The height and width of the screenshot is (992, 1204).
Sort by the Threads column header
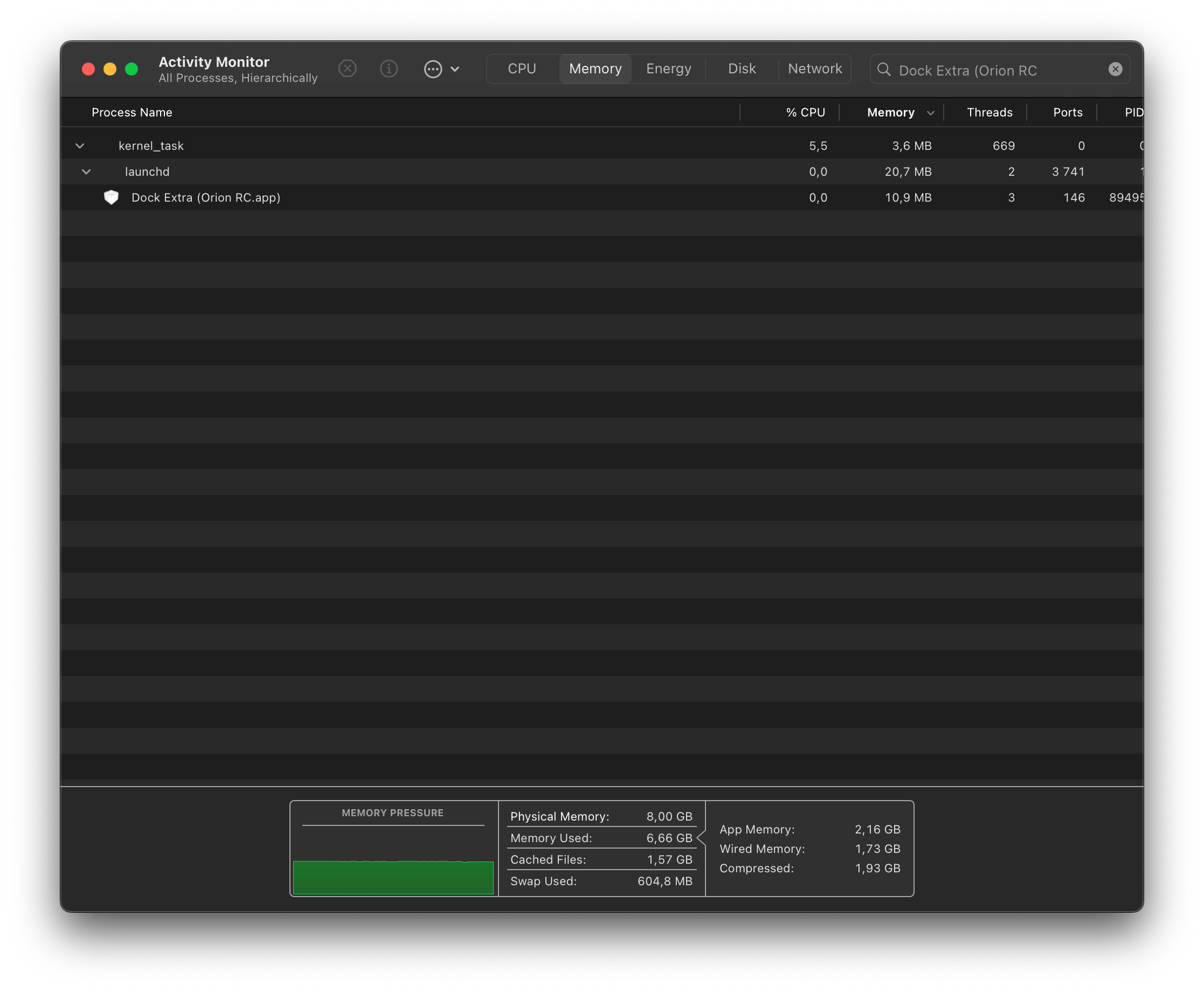(990, 113)
